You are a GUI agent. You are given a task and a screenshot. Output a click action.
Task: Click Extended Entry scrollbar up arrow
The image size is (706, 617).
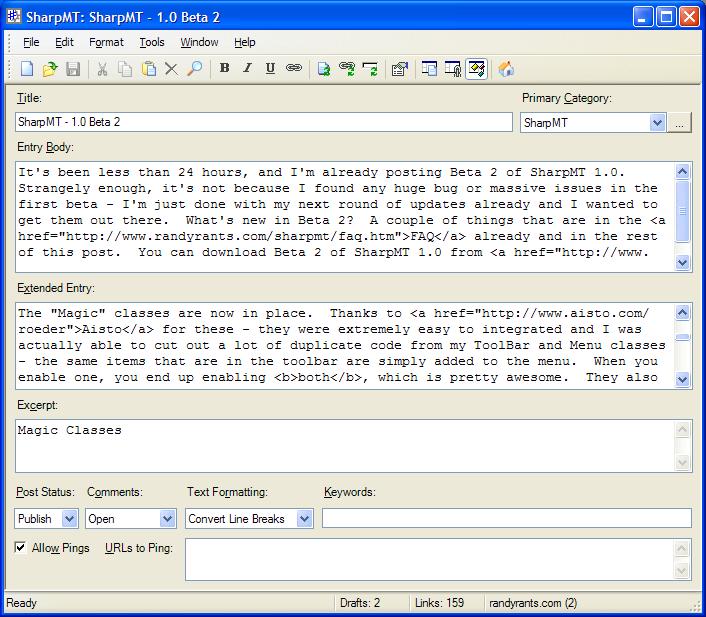pyautogui.click(x=683, y=312)
